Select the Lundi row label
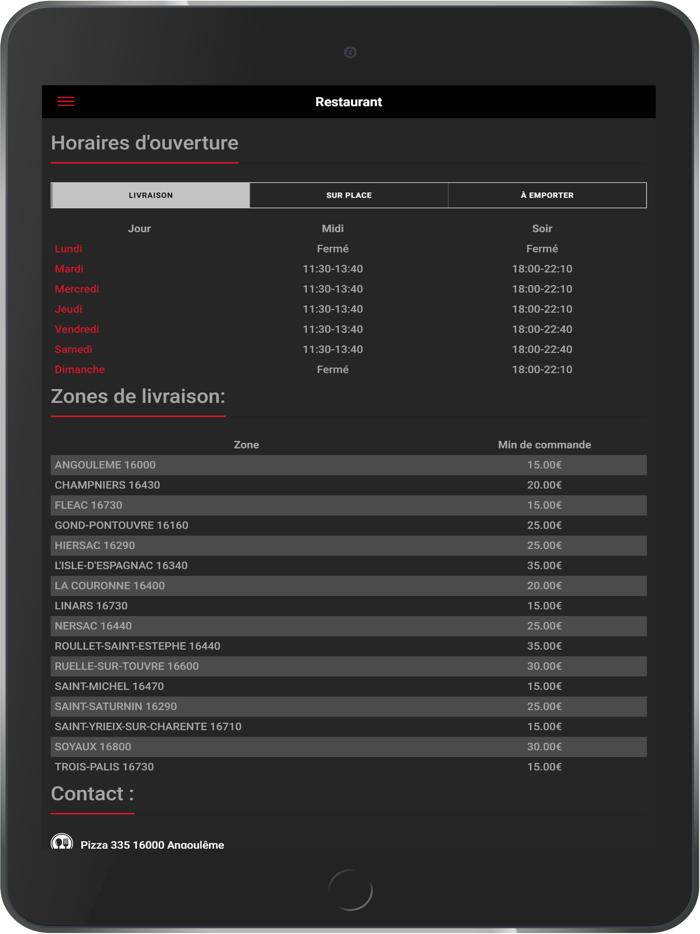The height and width of the screenshot is (934, 700). pyautogui.click(x=69, y=248)
